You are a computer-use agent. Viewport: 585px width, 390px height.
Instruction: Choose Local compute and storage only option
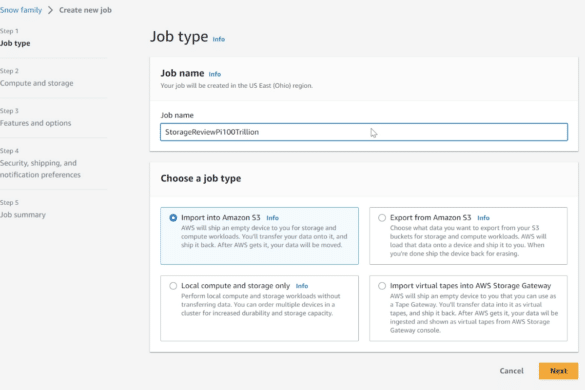pyautogui.click(x=173, y=286)
